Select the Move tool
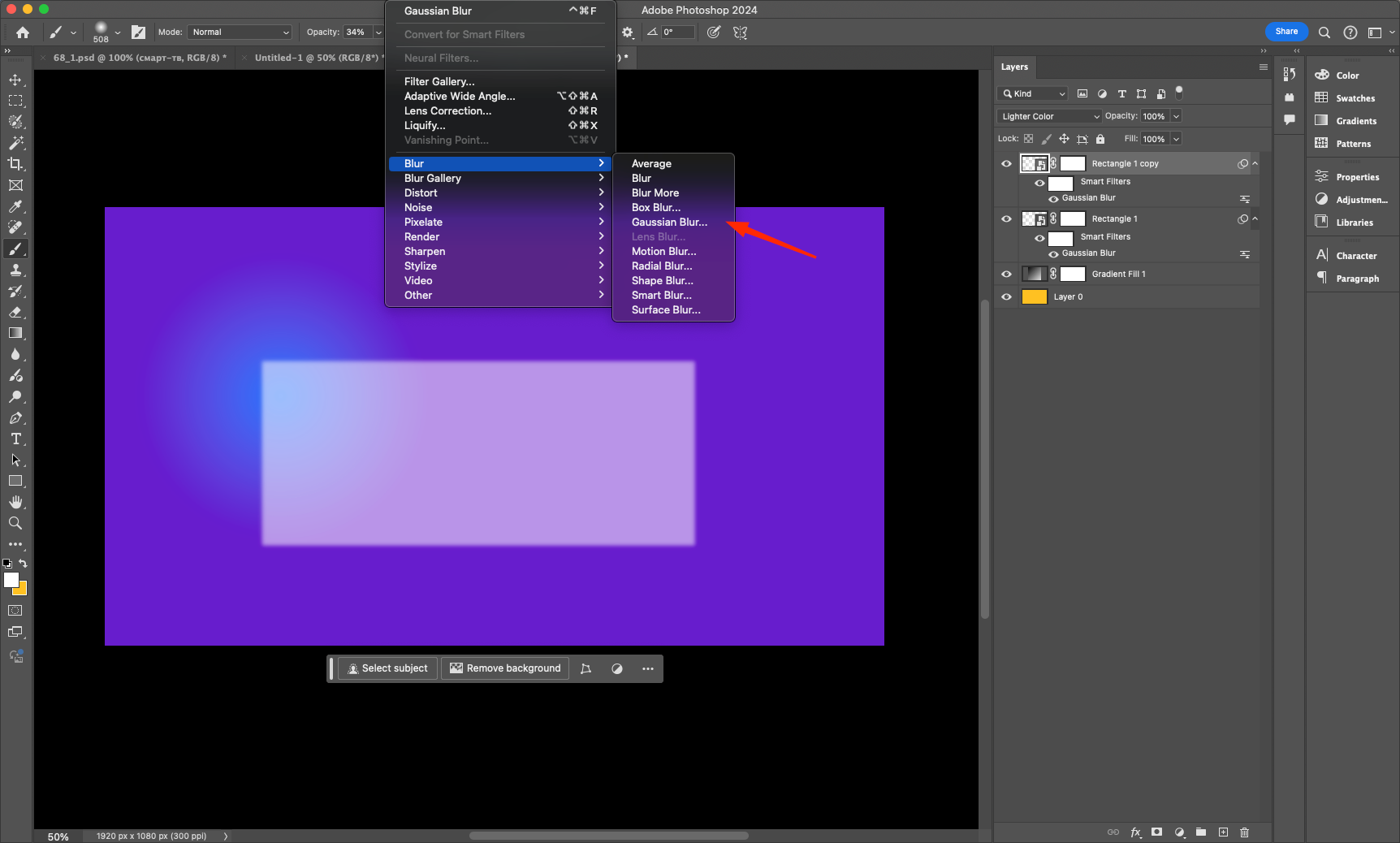 [15, 80]
